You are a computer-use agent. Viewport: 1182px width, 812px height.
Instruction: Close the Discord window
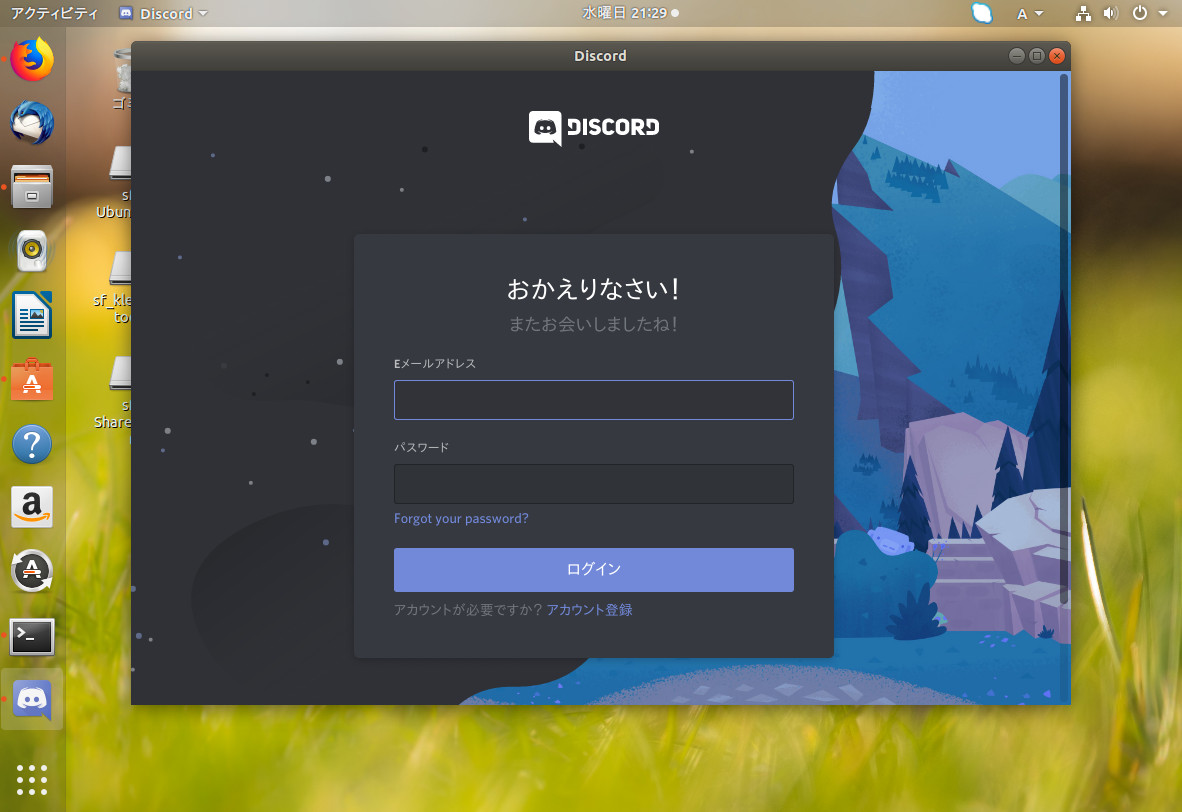pyautogui.click(x=1057, y=56)
